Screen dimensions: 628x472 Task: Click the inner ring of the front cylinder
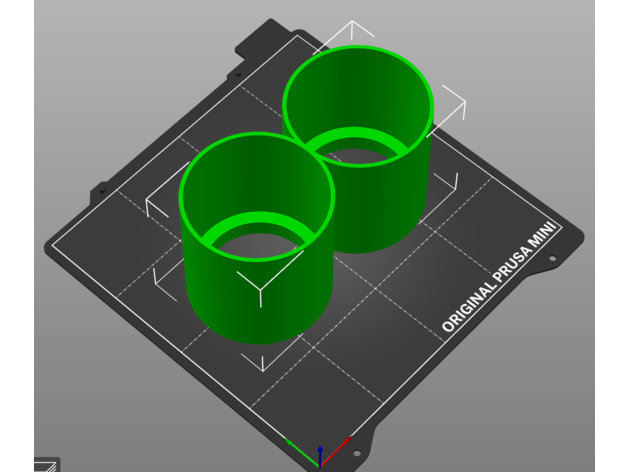tap(256, 226)
